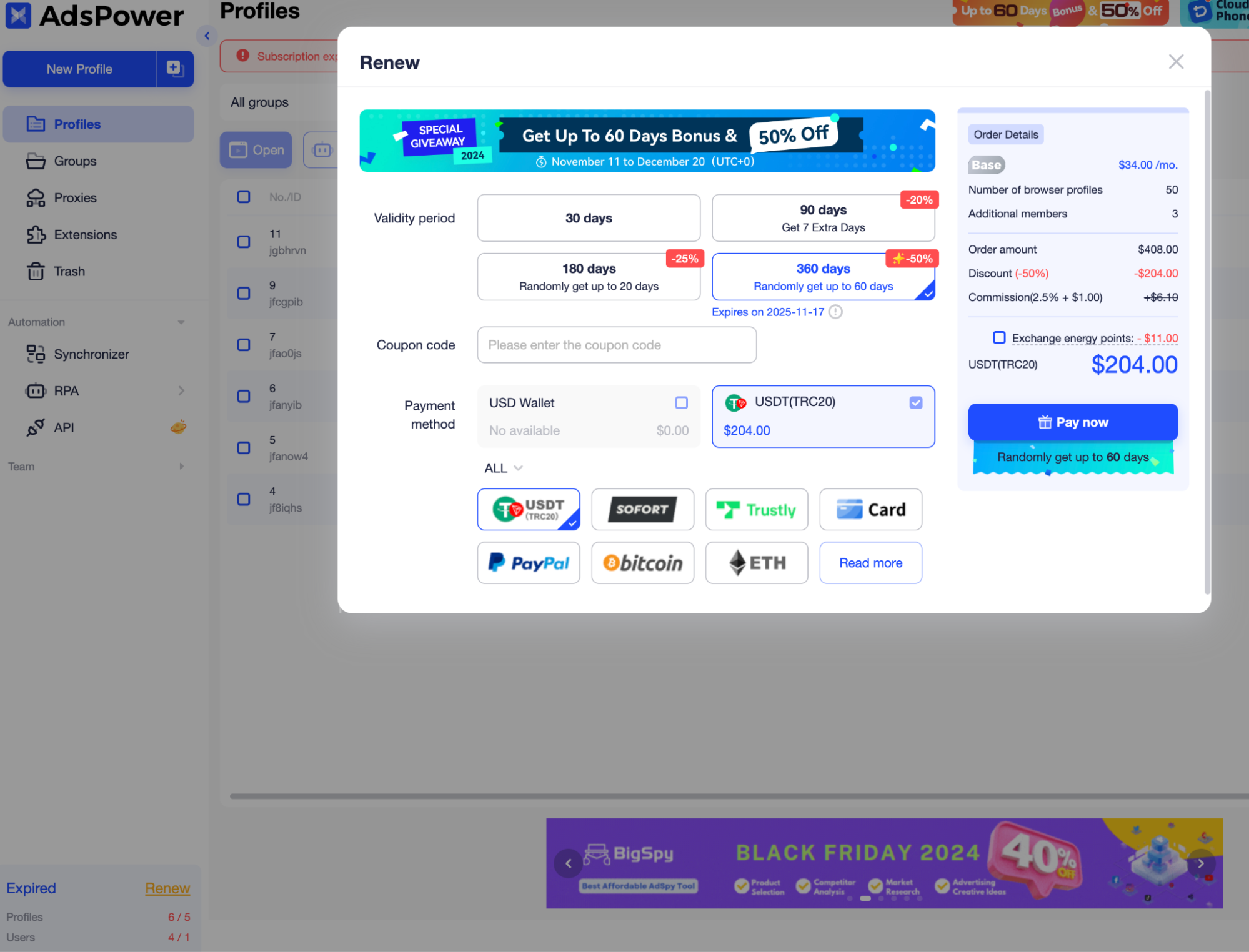Select the 30 days validity period

[588, 218]
